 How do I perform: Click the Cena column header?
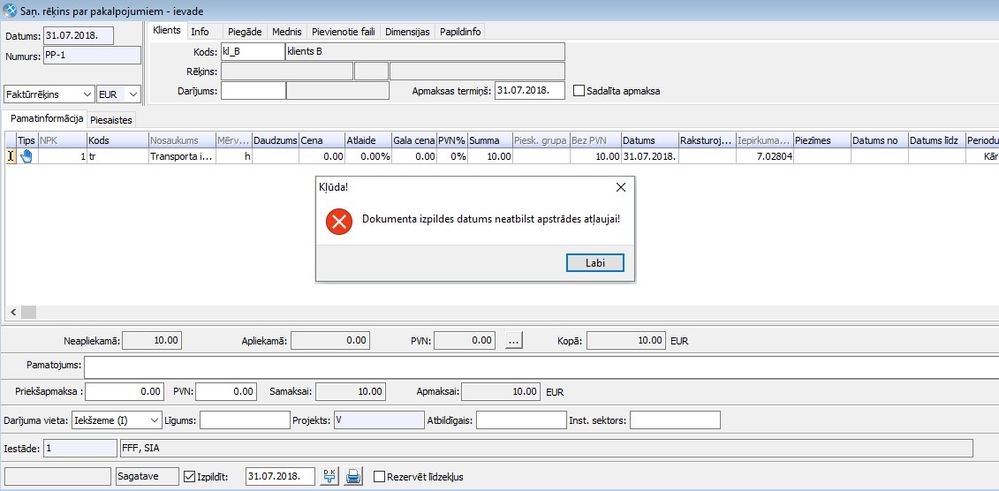pyautogui.click(x=321, y=140)
